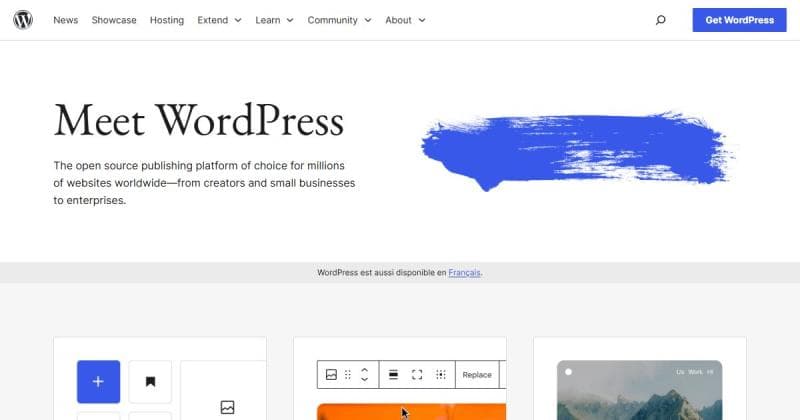Click the WordPress logo icon

pos(23,20)
